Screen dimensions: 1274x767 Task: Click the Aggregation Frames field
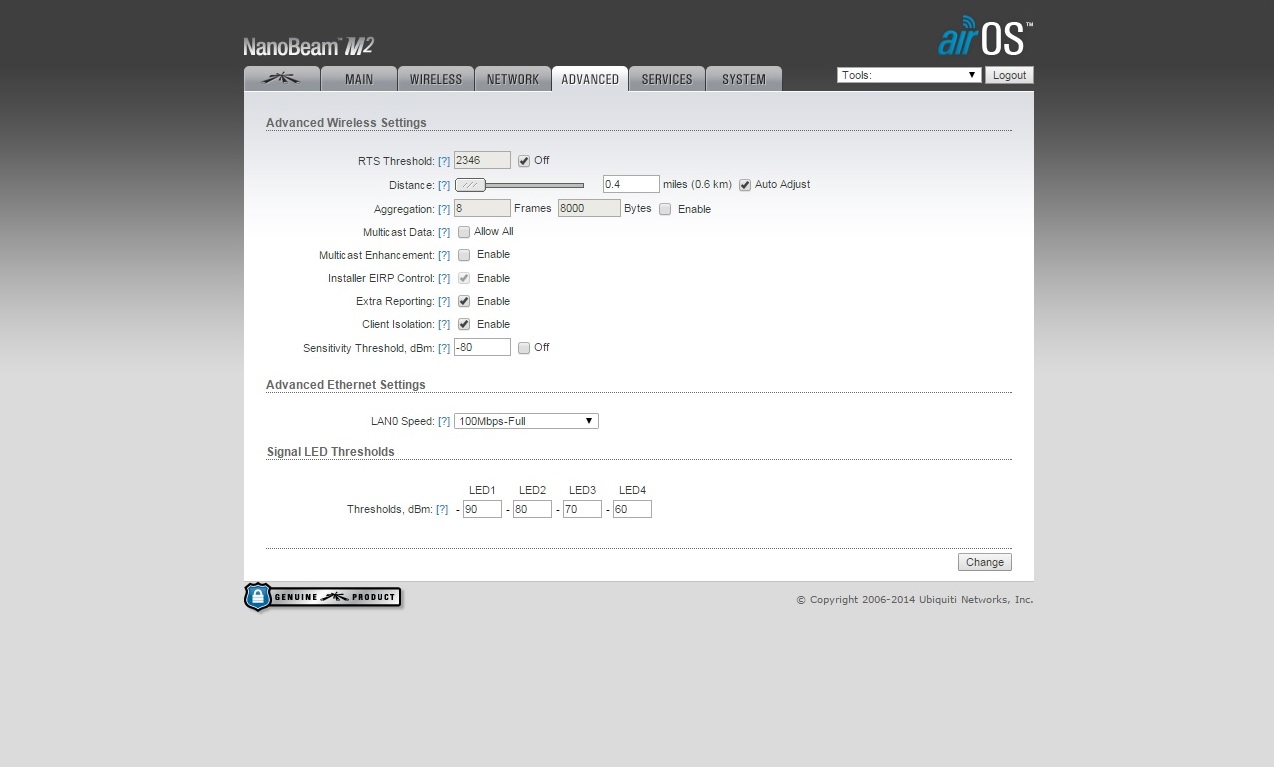click(x=482, y=208)
